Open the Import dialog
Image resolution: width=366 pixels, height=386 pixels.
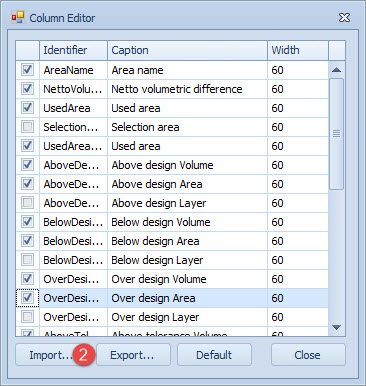(49, 355)
